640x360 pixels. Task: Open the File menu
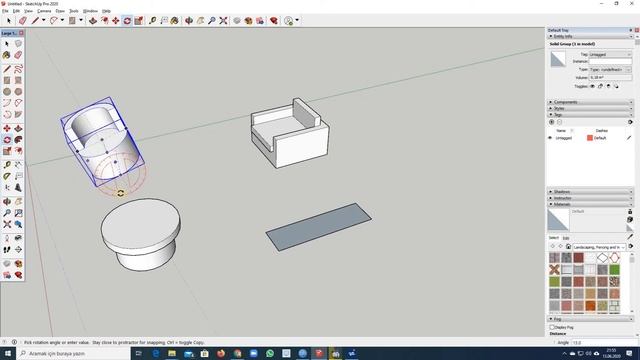(x=5, y=11)
